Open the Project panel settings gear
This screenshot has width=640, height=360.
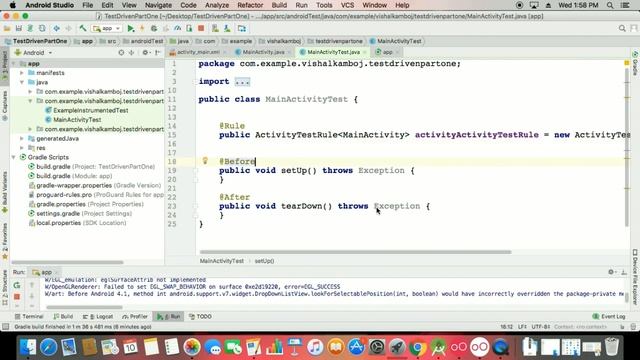tap(145, 53)
